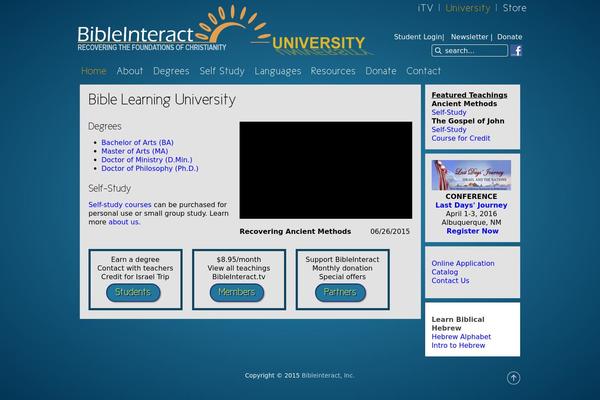Viewport: 600px width, 400px height.
Task: Open the Languages menu item
Action: pos(278,71)
